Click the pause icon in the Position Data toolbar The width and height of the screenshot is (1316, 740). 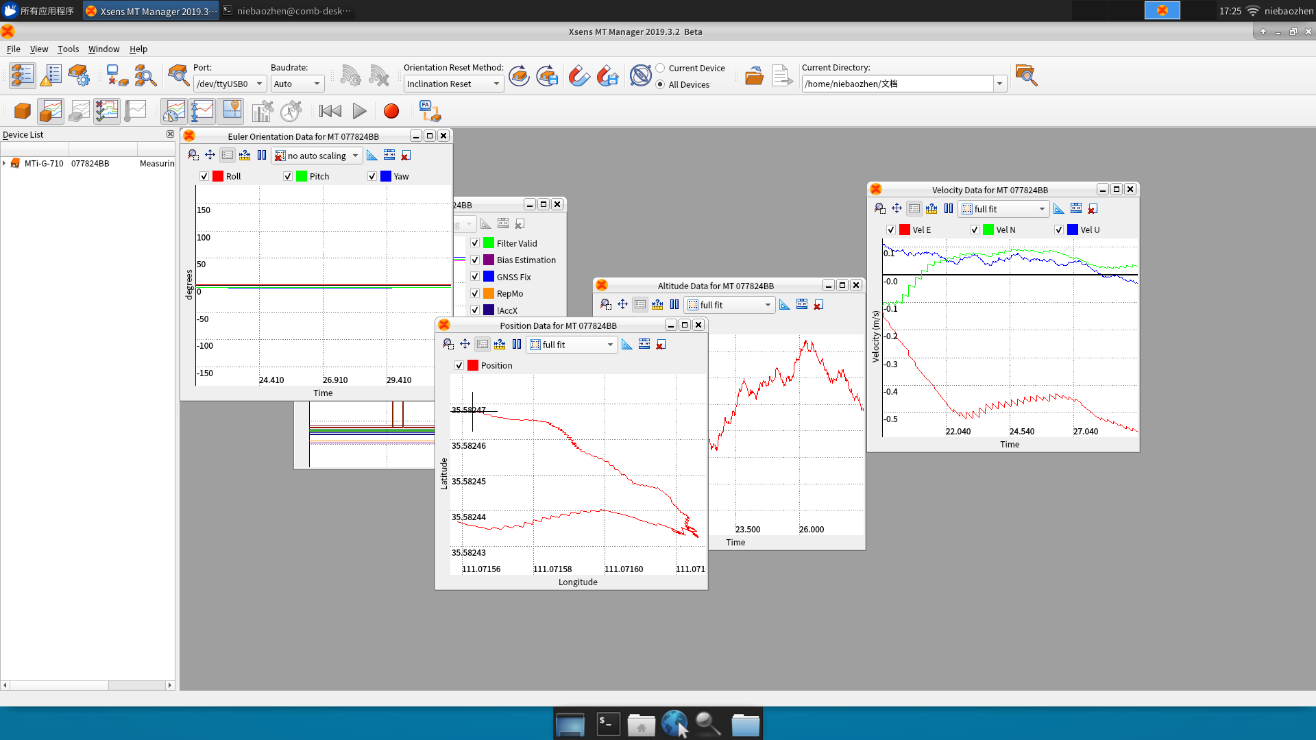[x=517, y=343]
